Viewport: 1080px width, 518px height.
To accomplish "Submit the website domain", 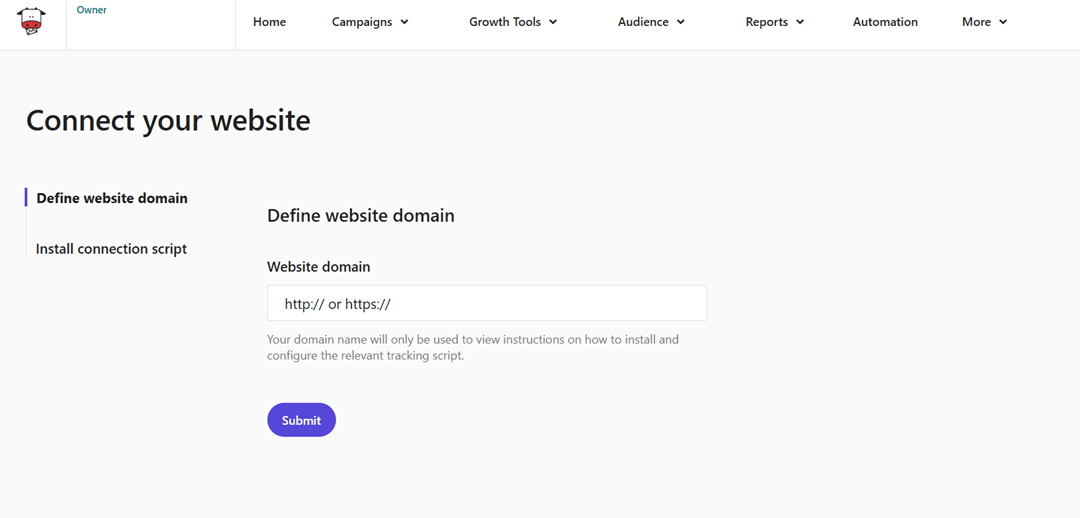I will 302,420.
